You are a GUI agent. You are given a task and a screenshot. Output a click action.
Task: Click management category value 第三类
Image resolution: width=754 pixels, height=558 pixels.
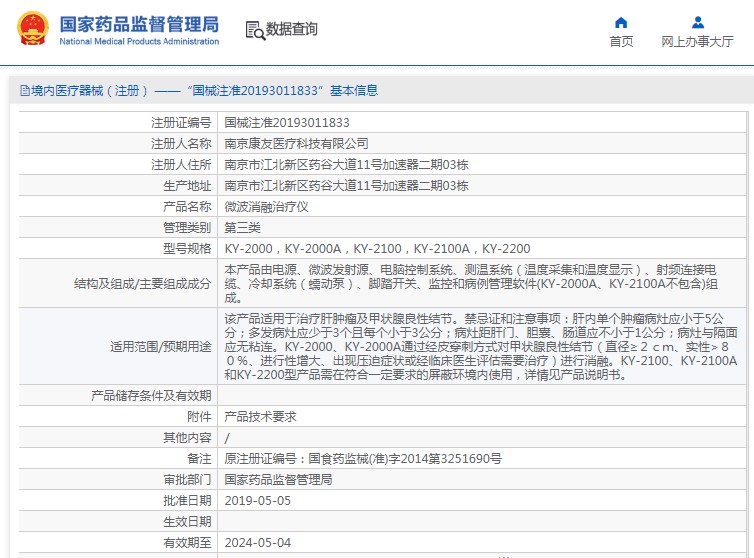click(x=242, y=228)
